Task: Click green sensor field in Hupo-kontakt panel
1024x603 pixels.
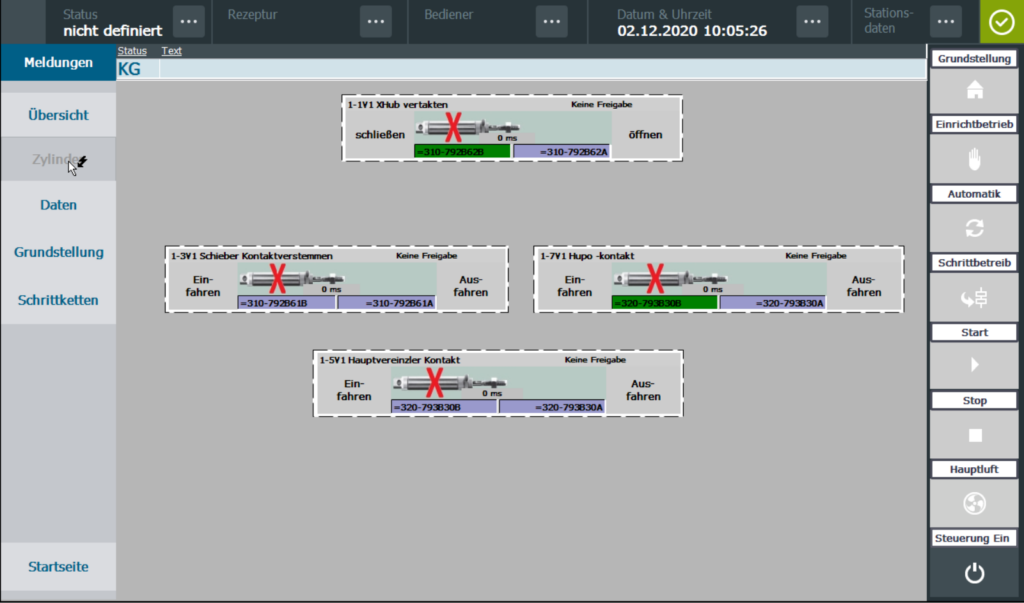Action: 665,303
